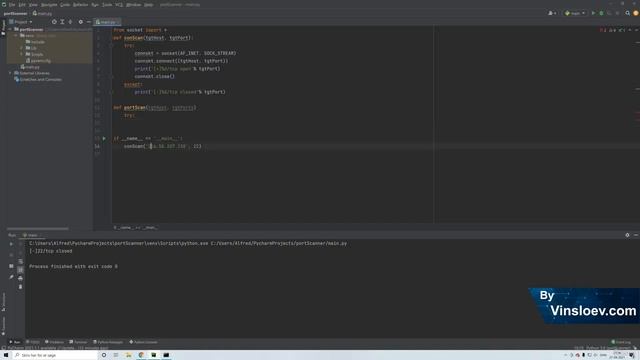
Task: Click the Windows Start button
Action: (6, 355)
